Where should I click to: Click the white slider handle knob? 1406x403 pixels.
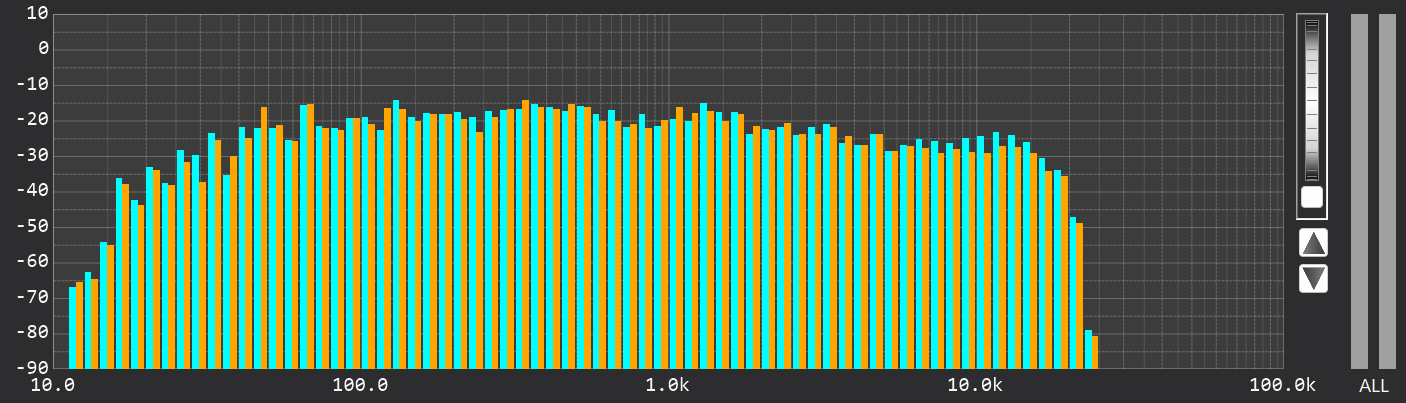1312,196
